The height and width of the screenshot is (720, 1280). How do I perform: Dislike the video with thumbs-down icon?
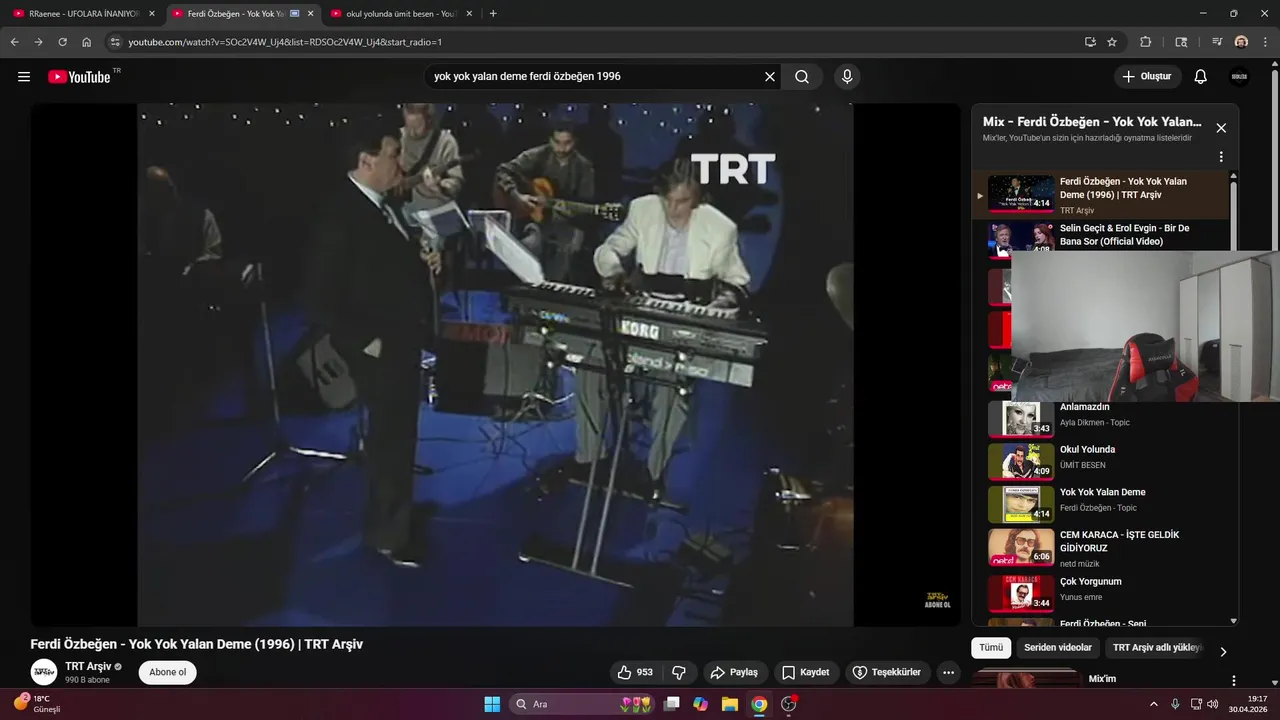point(679,672)
